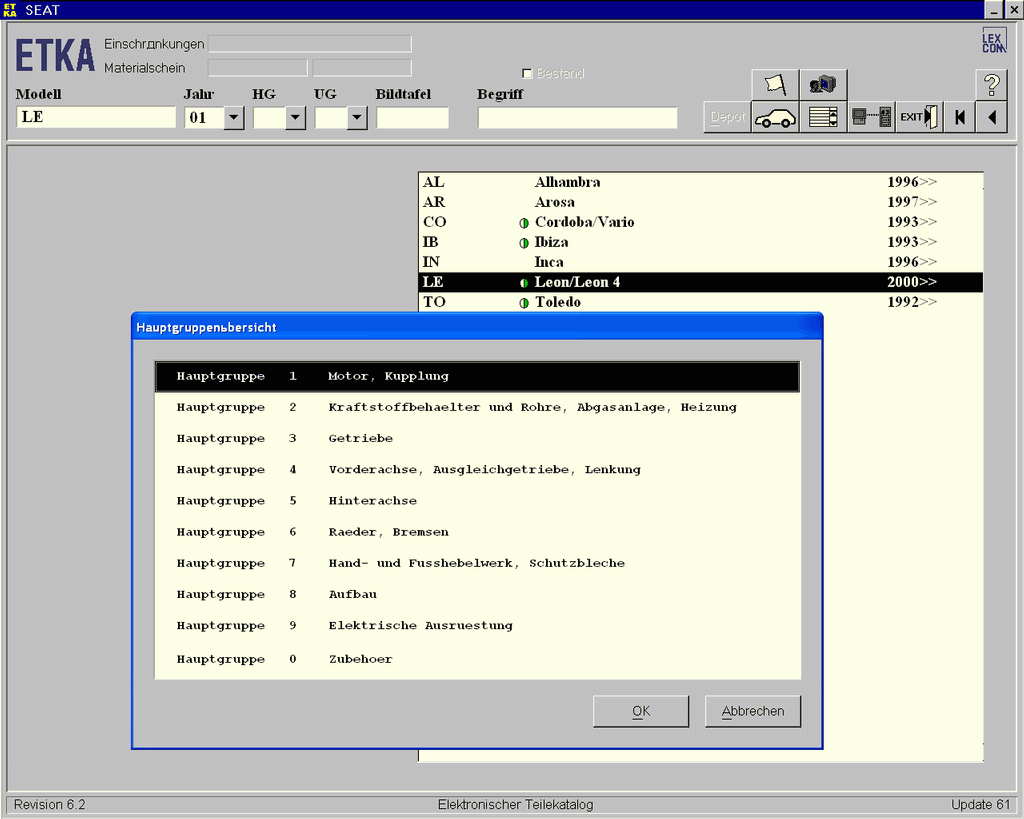Screen dimensions: 1024x819
Task: Select the TO Toledo model row
Action: point(700,302)
